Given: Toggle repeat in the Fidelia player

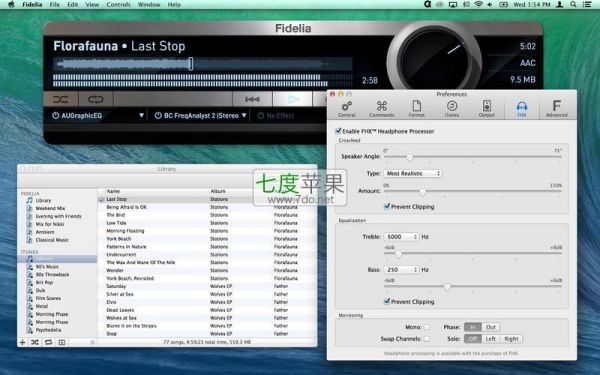Looking at the screenshot, I should 96,99.
